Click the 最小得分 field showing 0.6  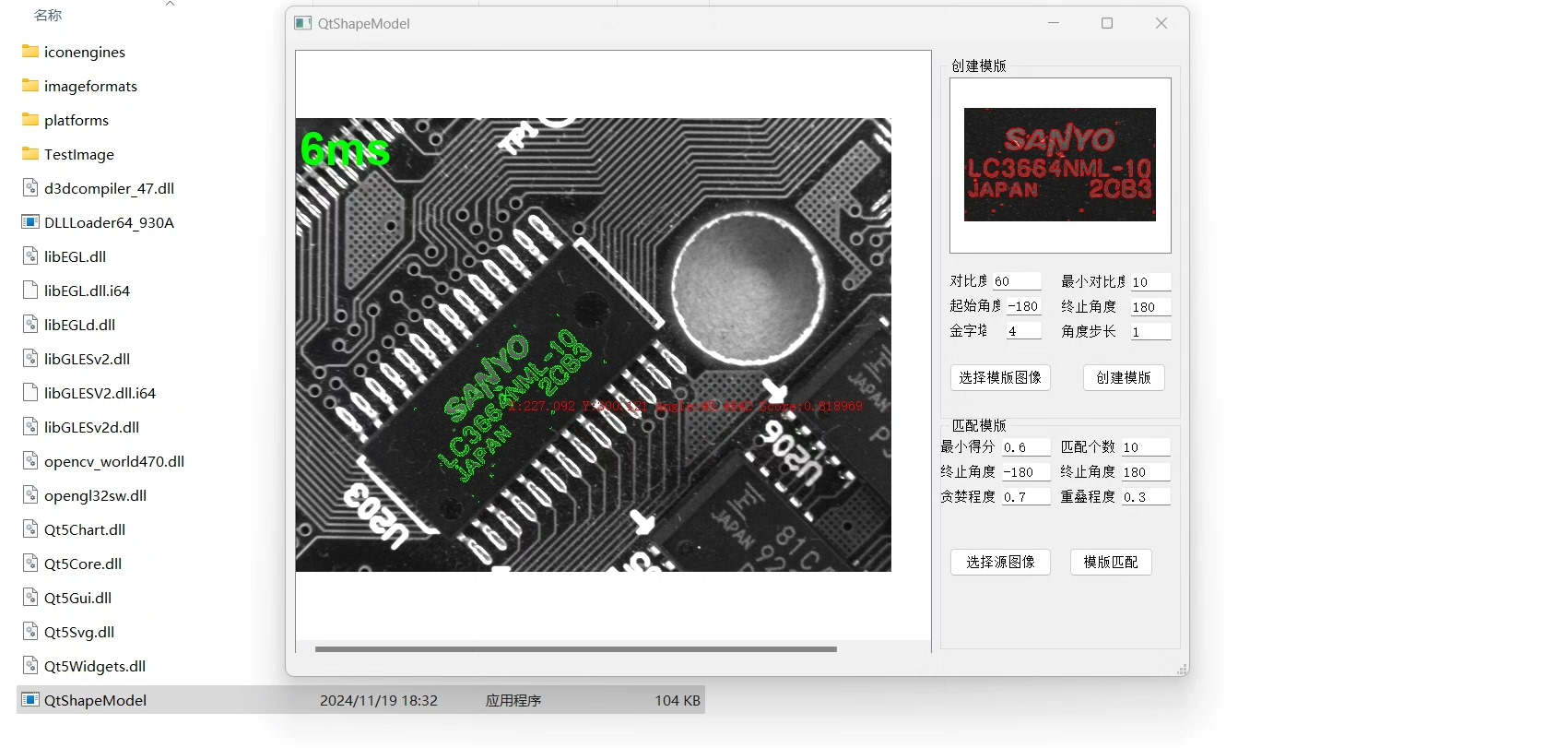point(1026,446)
